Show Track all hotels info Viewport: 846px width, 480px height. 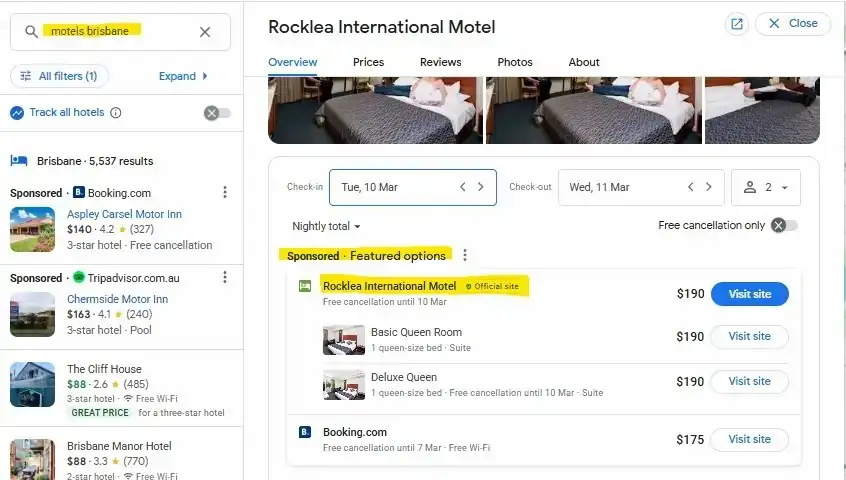[115, 113]
